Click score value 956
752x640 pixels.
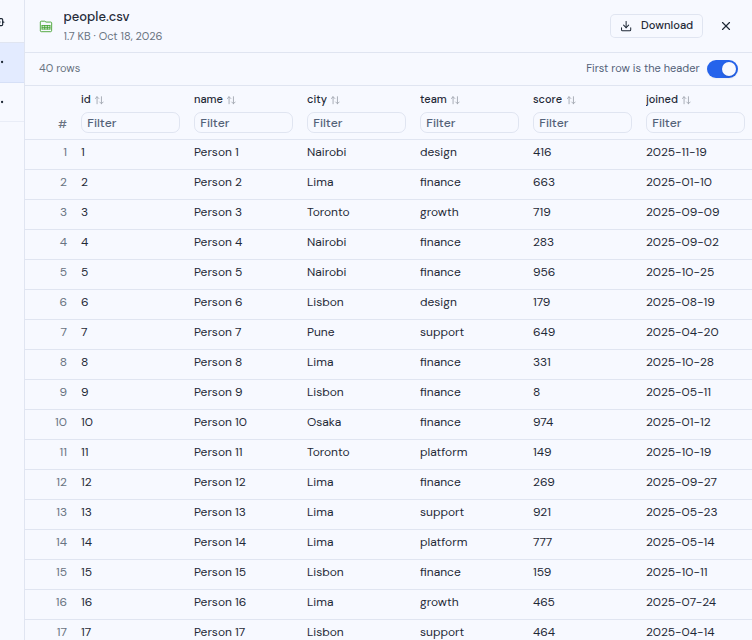pos(544,272)
